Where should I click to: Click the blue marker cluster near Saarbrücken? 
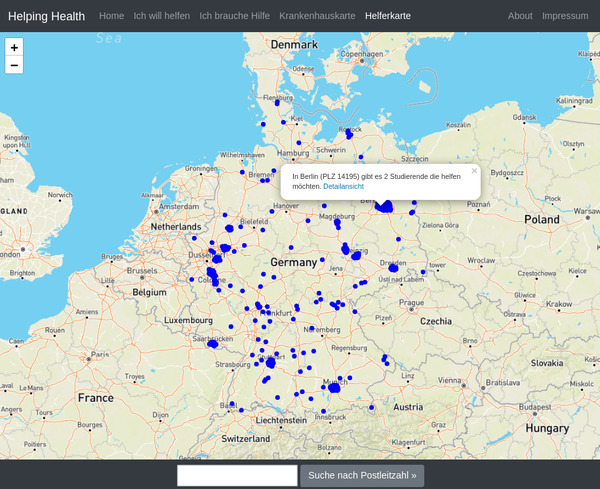coord(213,344)
